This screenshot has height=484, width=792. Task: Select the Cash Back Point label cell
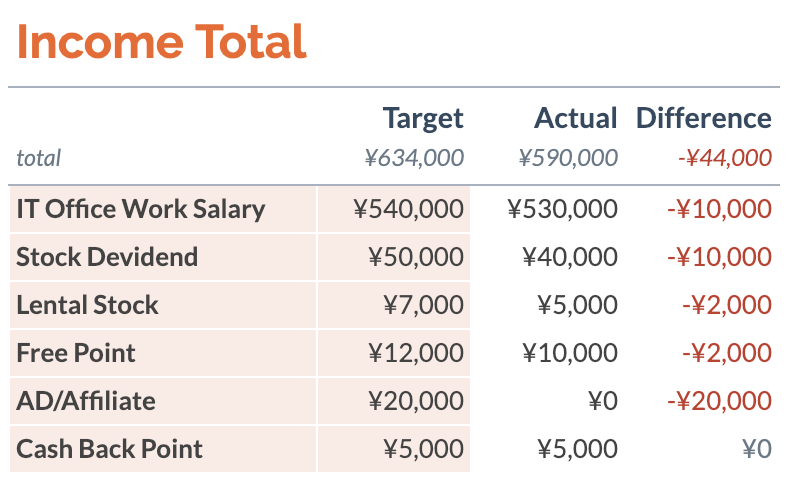click(x=163, y=449)
